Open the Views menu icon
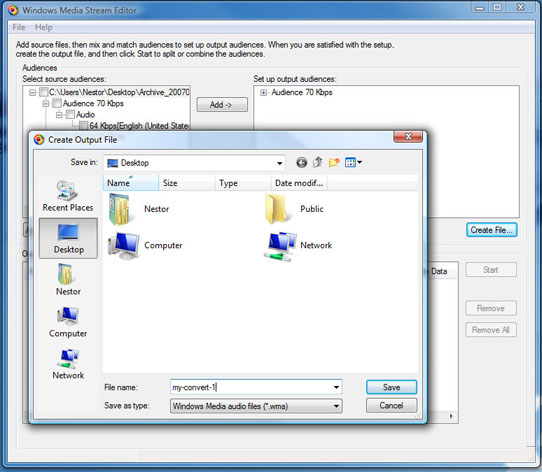Image resolution: width=542 pixels, height=472 pixels. (x=350, y=162)
